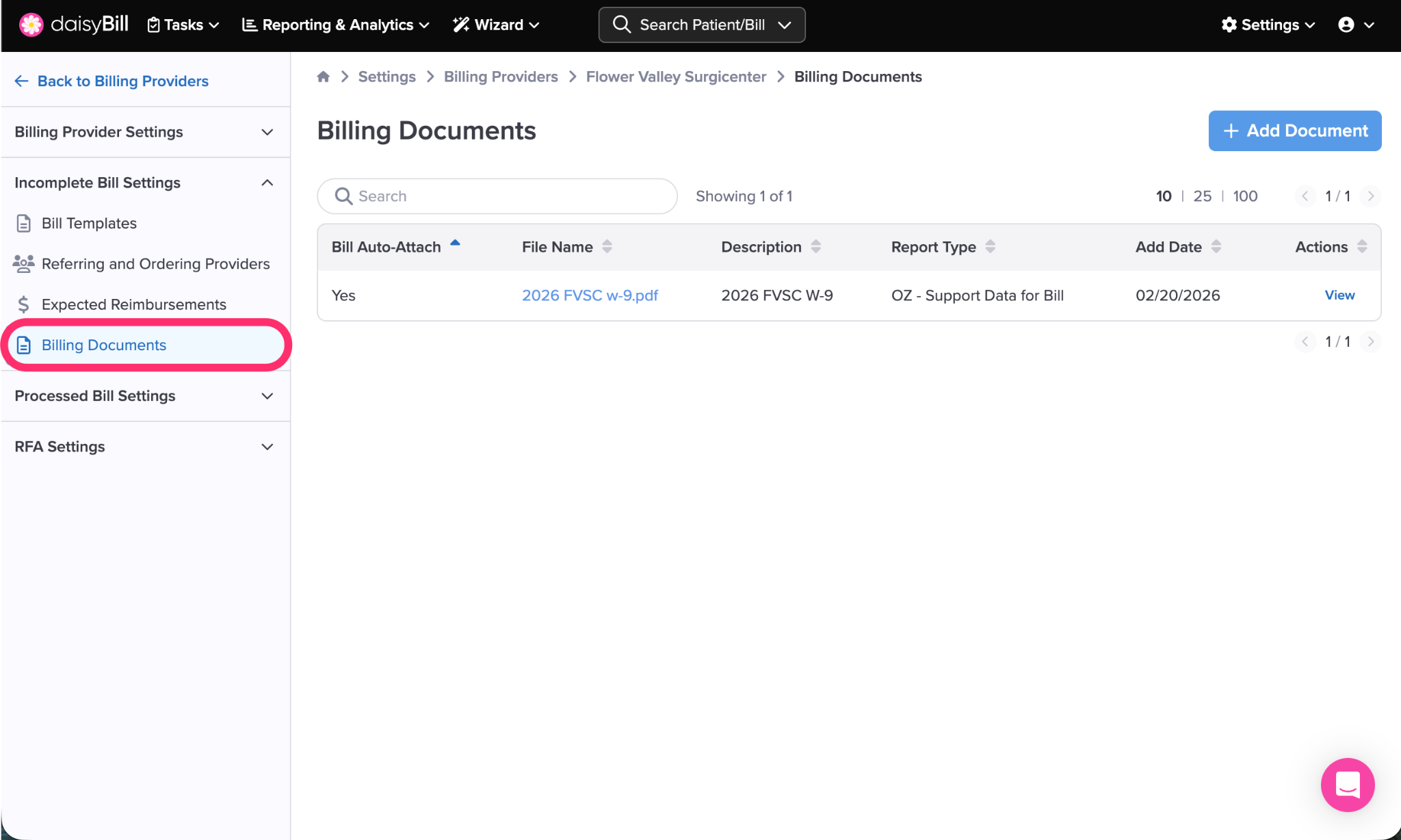Click the documents Search field
Screen dimensions: 1401x840
(x=497, y=196)
